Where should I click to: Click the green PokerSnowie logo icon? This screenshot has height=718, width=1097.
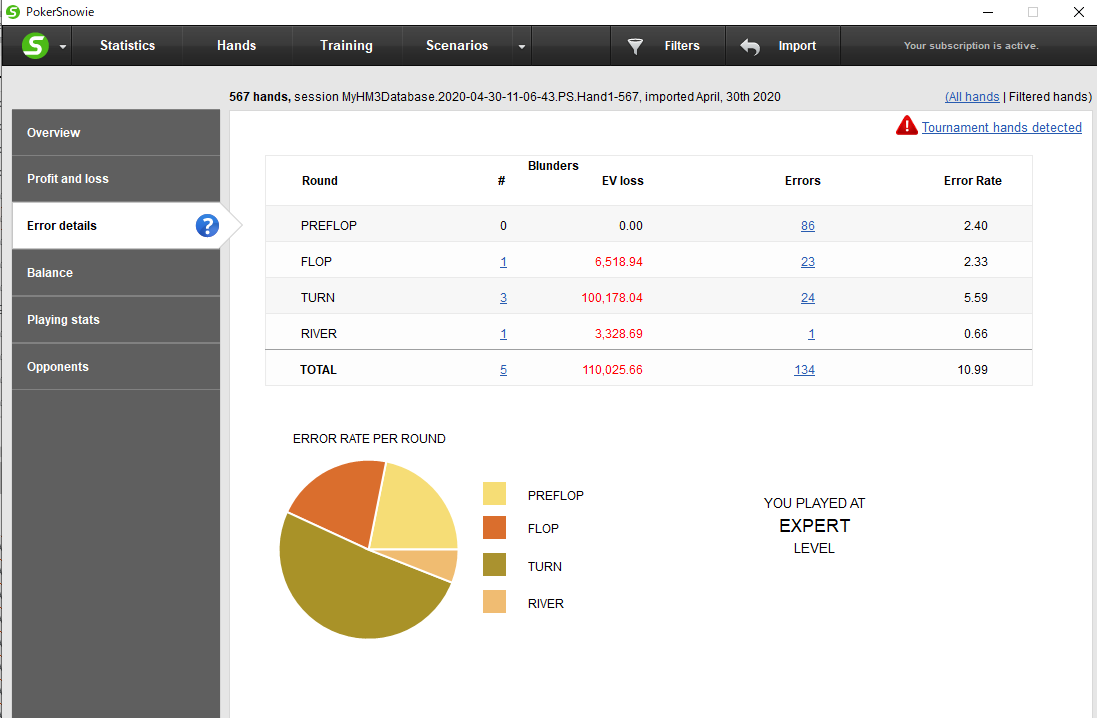coord(35,45)
